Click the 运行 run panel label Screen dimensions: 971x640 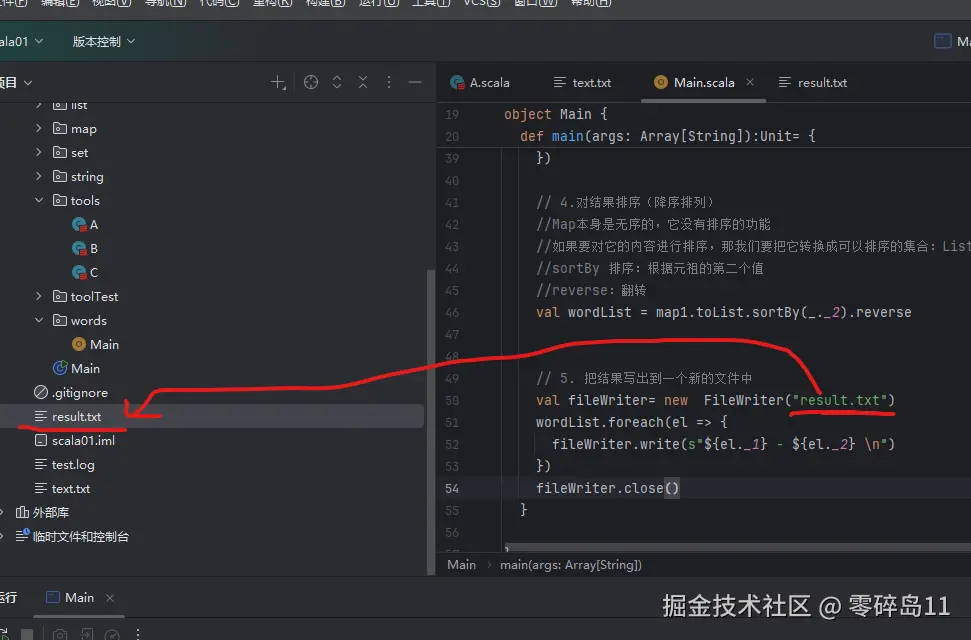(9, 598)
